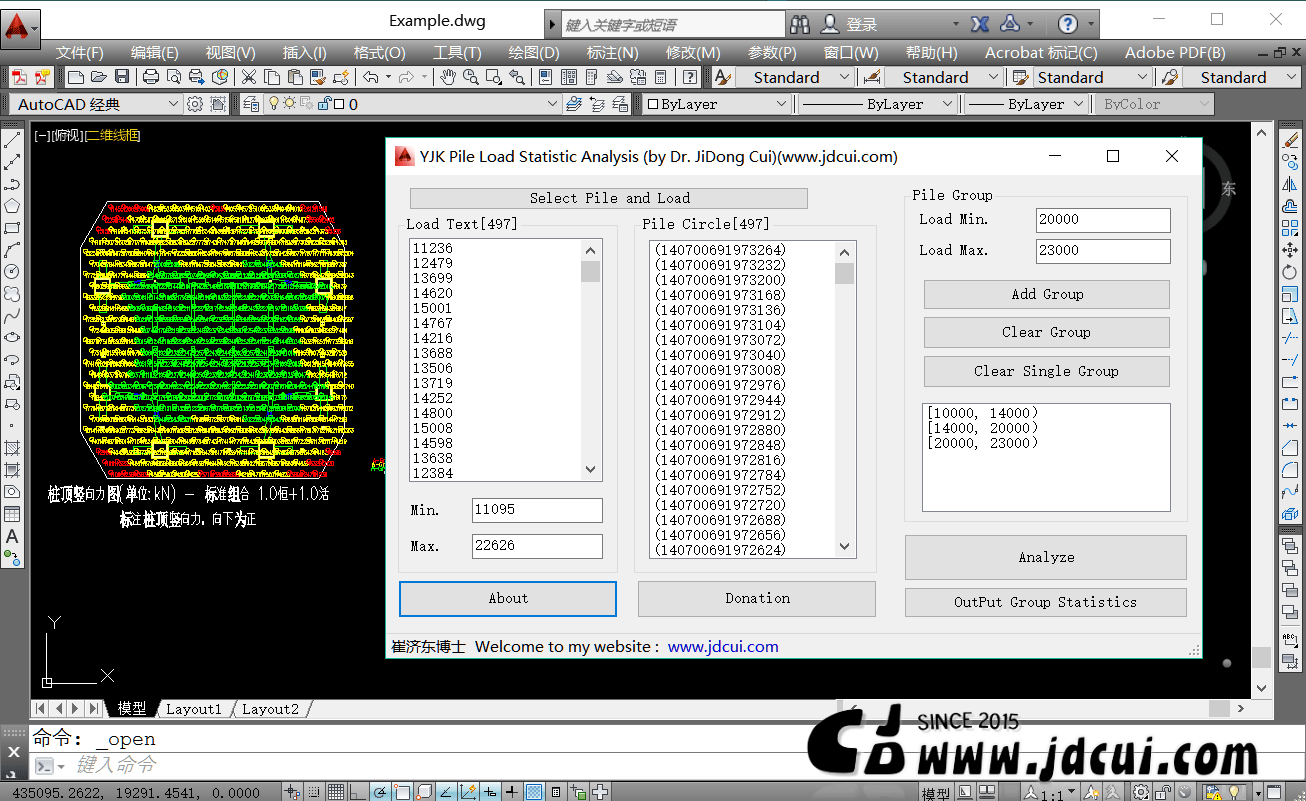
Task: Click the Load Text list scrollbar
Action: click(x=590, y=360)
